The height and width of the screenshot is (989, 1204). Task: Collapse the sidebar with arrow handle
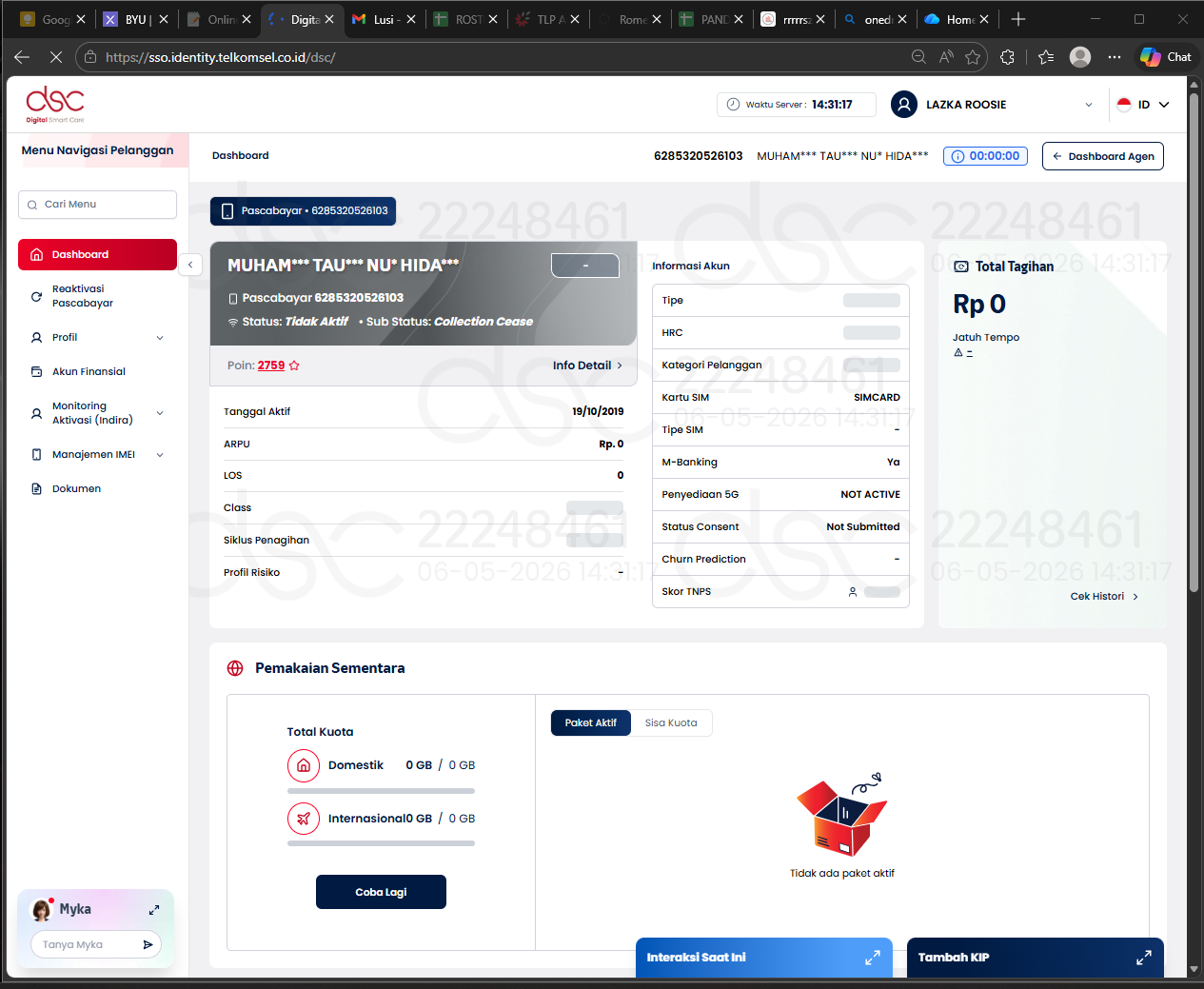coord(190,265)
